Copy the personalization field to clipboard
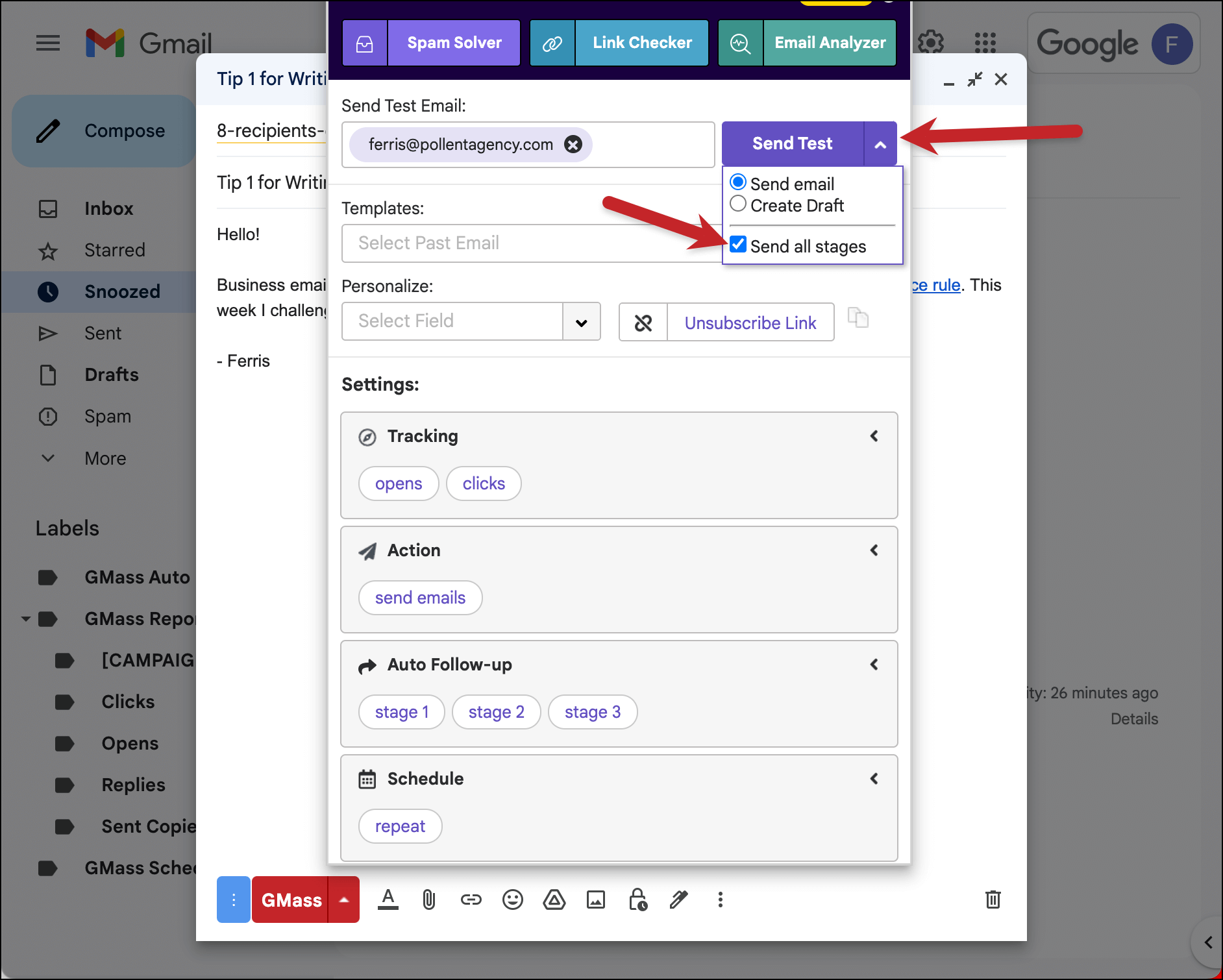This screenshot has height=980, width=1223. coord(858,318)
